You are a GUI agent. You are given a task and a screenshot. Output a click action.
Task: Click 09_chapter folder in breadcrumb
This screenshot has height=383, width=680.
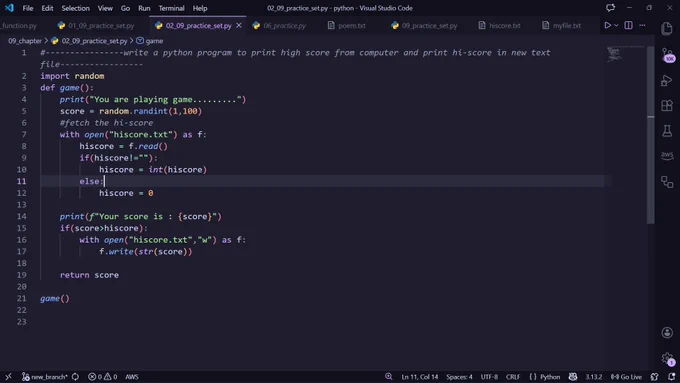pyautogui.click(x=25, y=41)
